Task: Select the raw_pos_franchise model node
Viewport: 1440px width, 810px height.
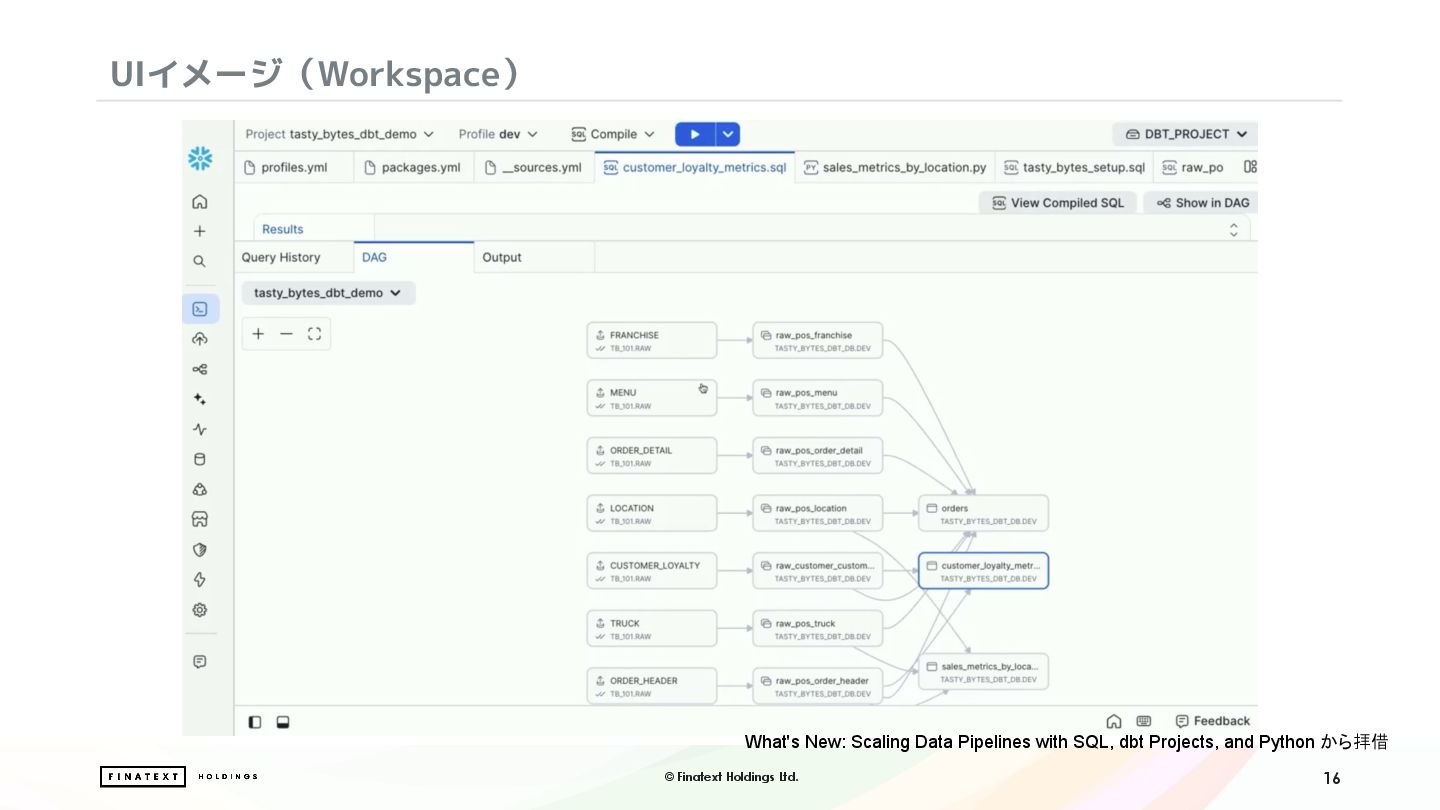Action: (818, 341)
